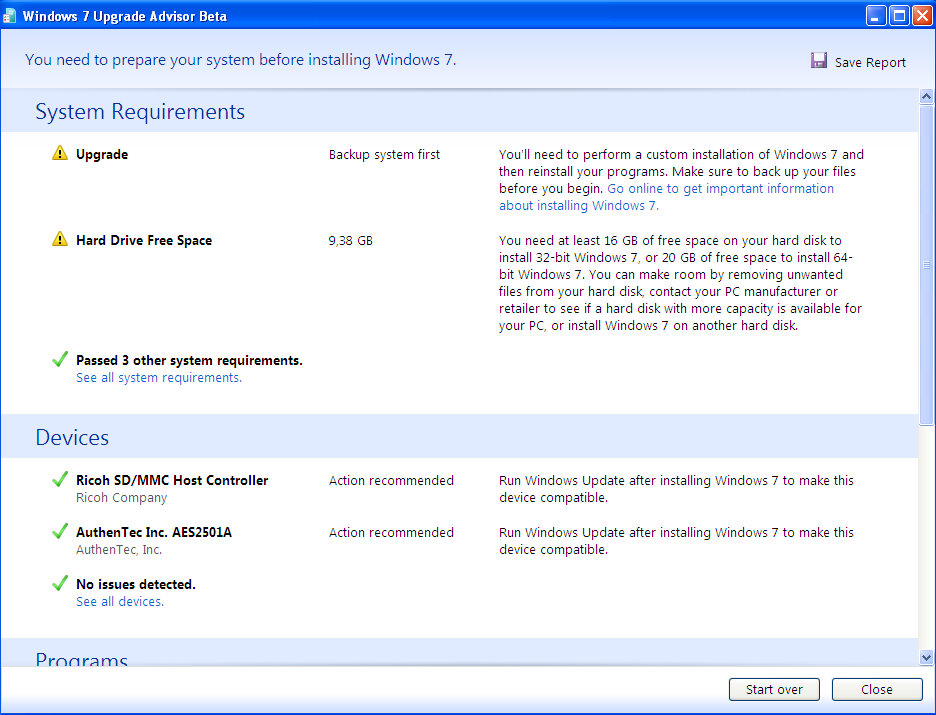Open the See all system requirements link

point(159,378)
